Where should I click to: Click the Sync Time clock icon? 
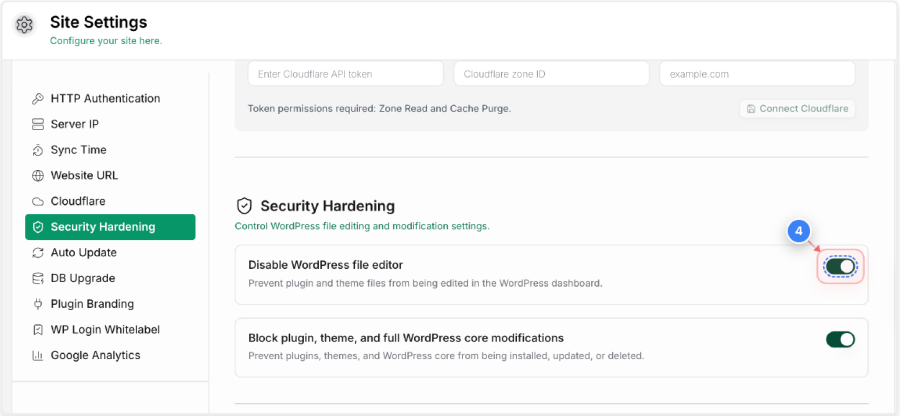click(x=38, y=150)
